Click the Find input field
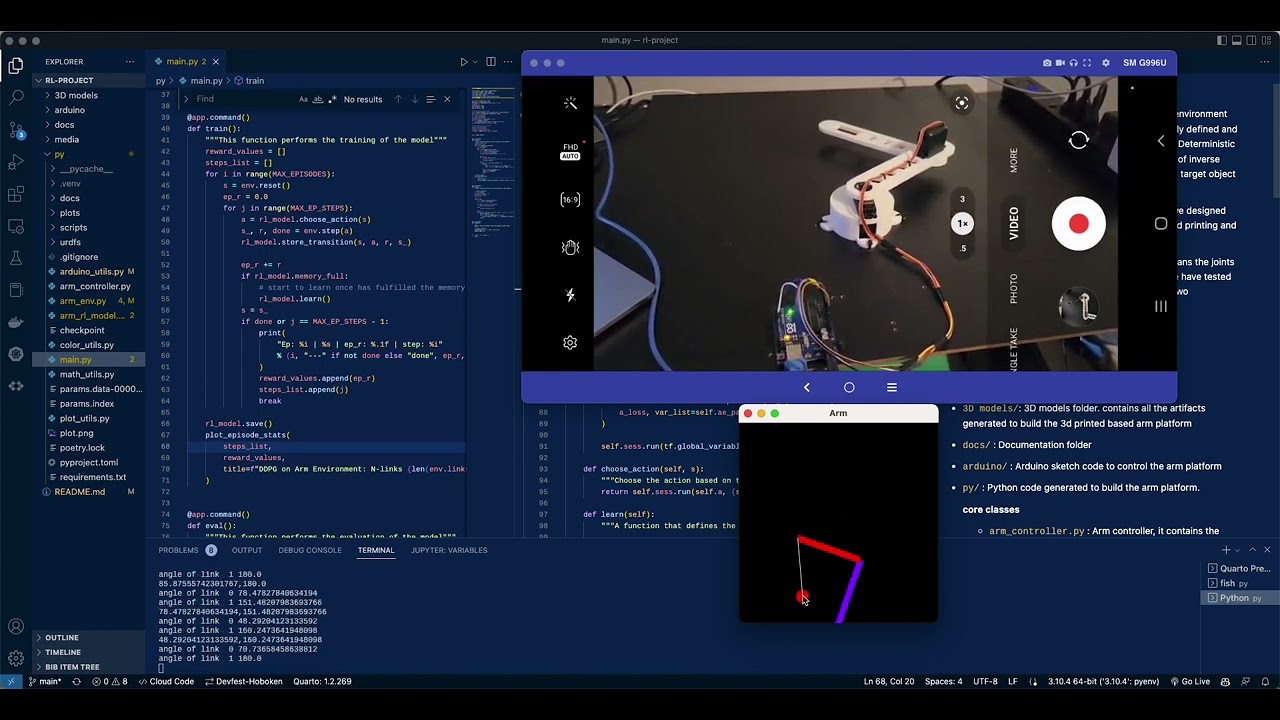Screen dimensions: 1280x720 (243, 99)
